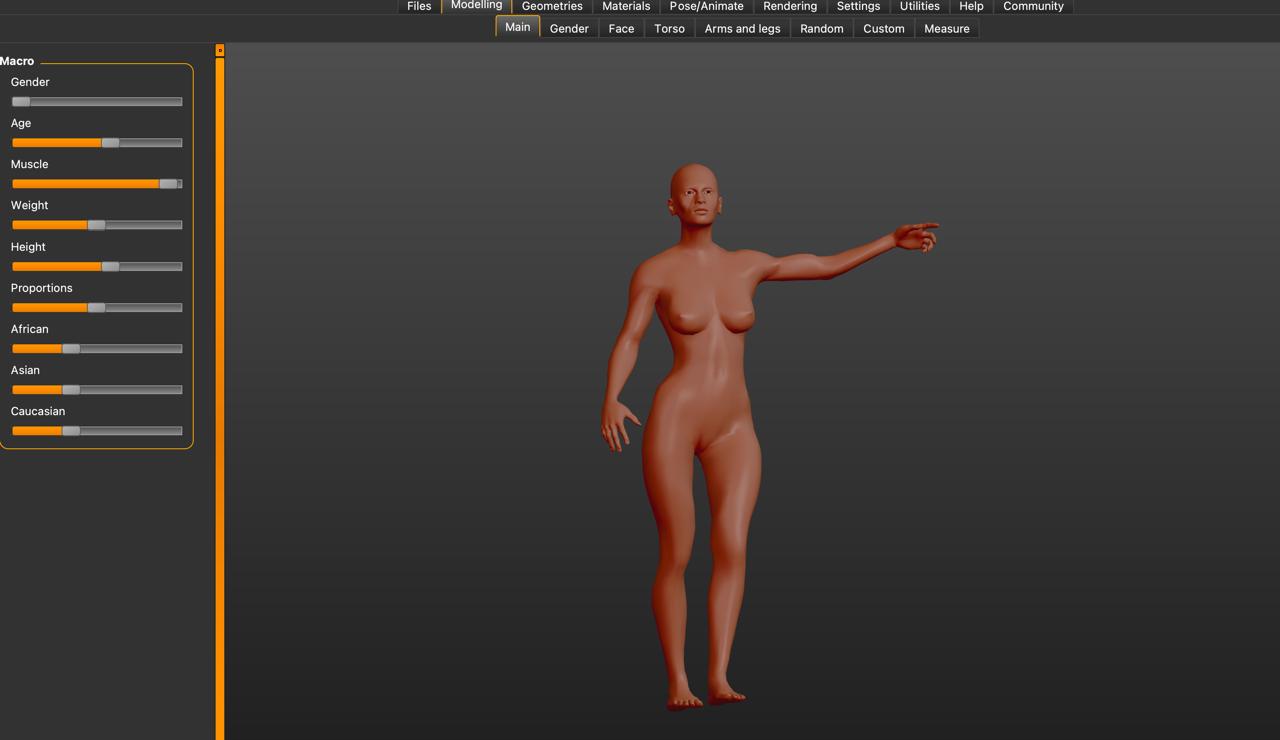Open the Arms and legs sub-tab
Image resolution: width=1280 pixels, height=740 pixels.
pyautogui.click(x=742, y=29)
